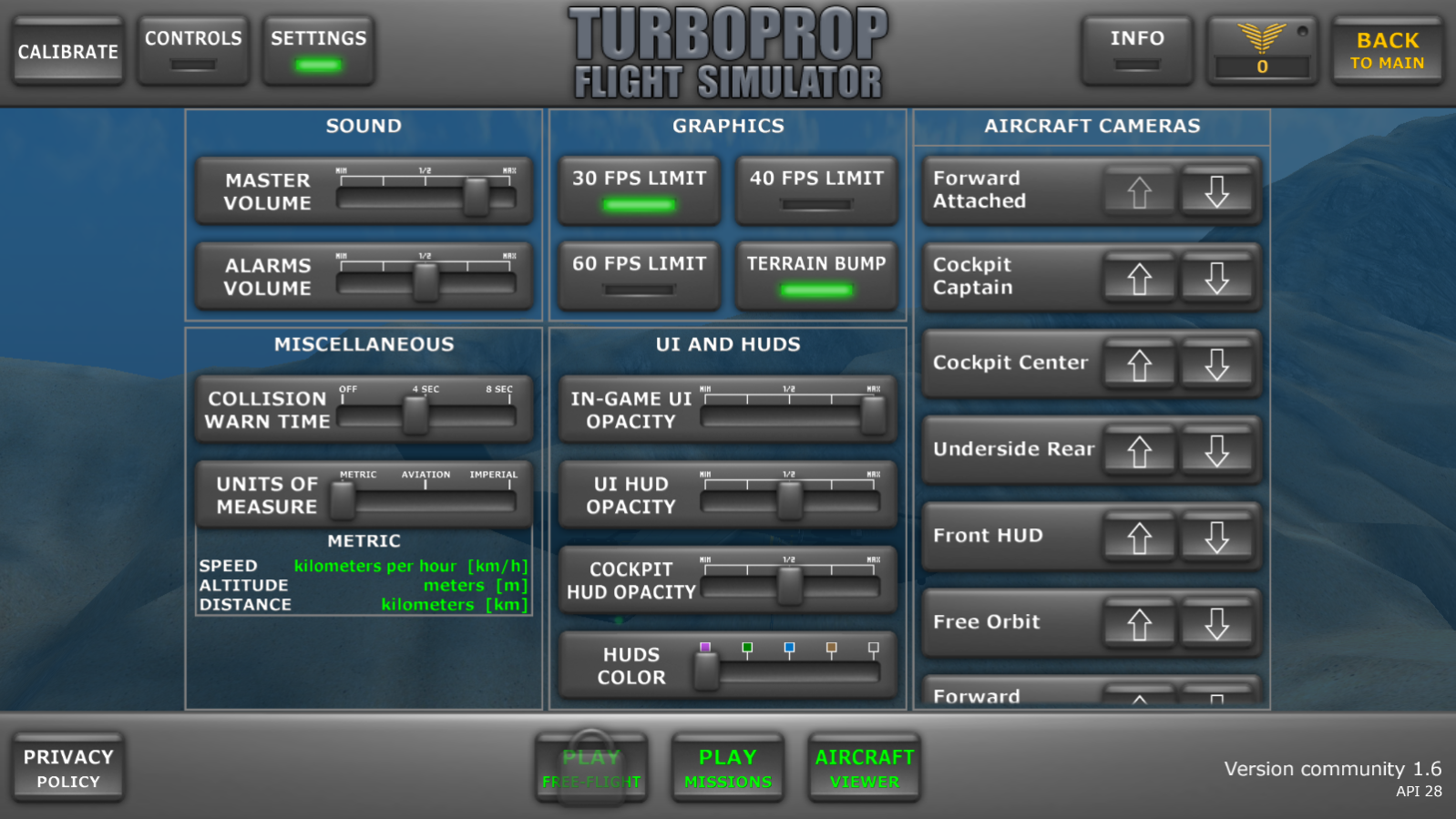Click the Units of Measure slider handle
This screenshot has width=1456, height=819.
343,501
